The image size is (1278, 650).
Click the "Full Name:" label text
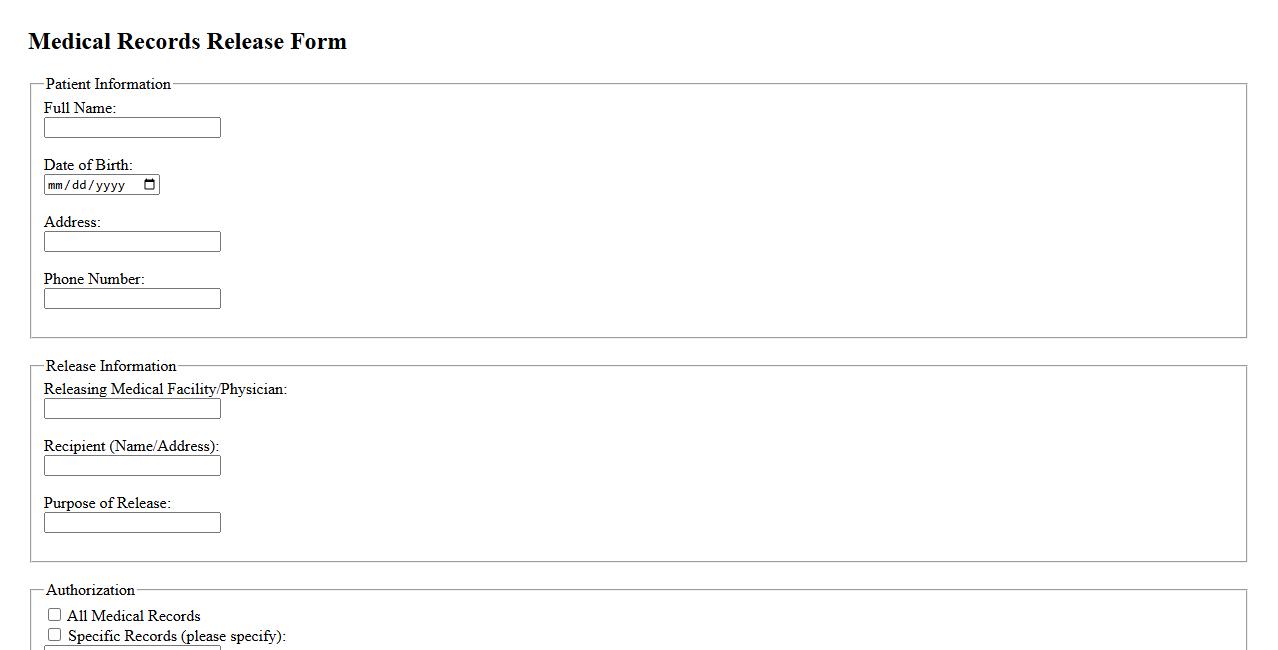80,108
